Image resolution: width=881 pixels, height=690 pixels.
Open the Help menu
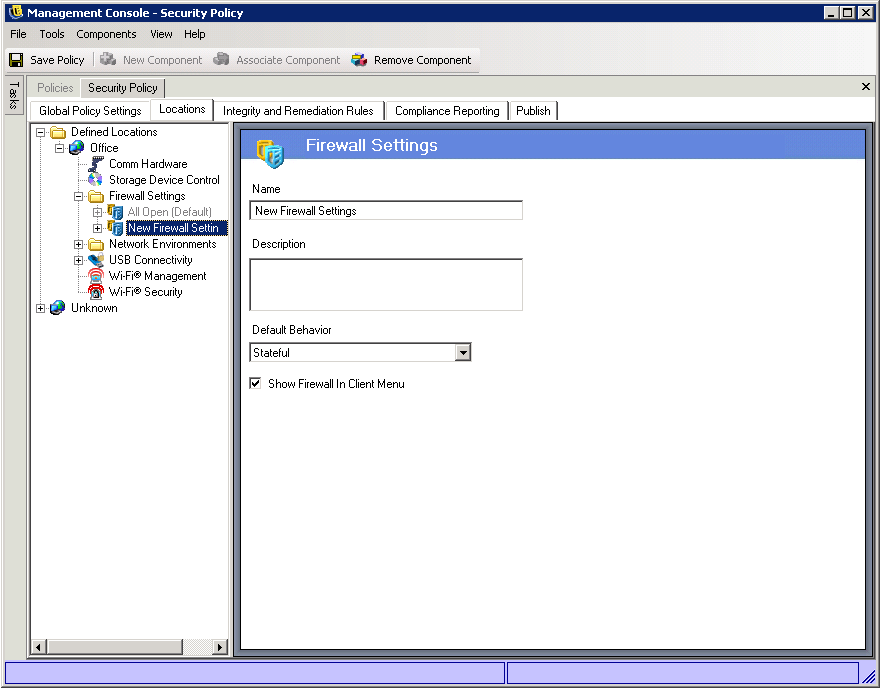pos(194,34)
